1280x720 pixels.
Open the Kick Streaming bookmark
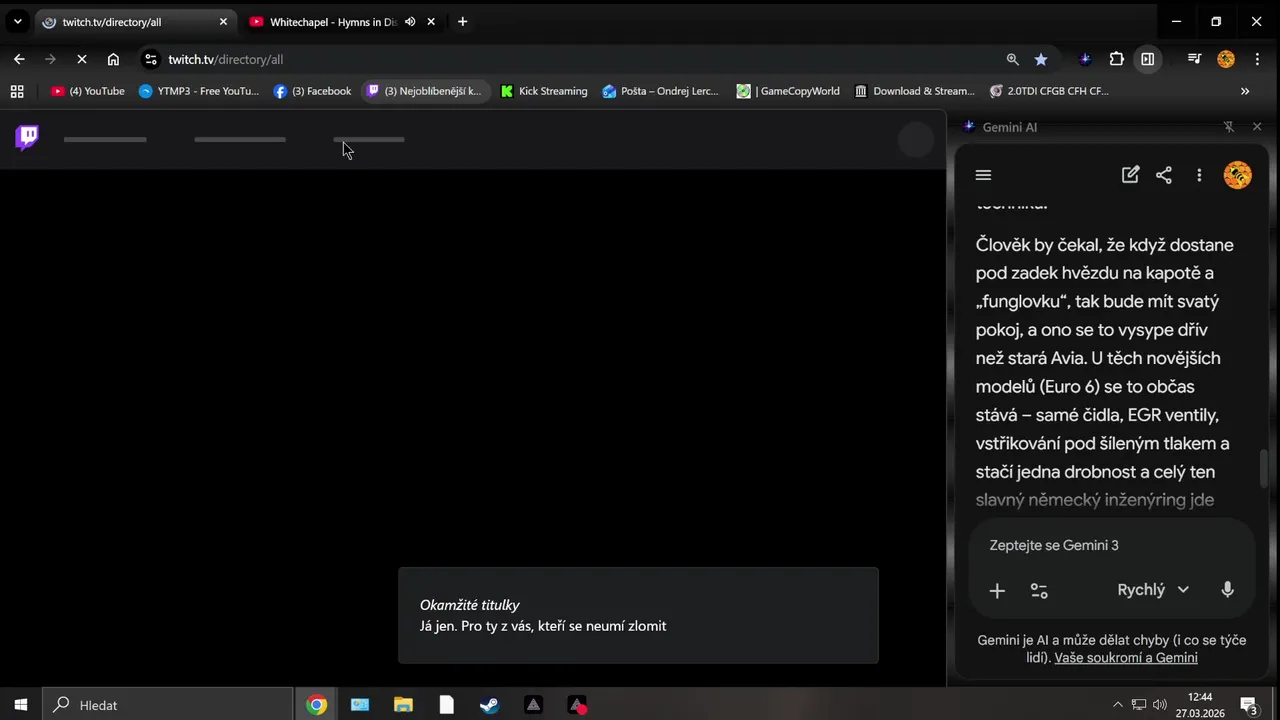click(x=544, y=91)
